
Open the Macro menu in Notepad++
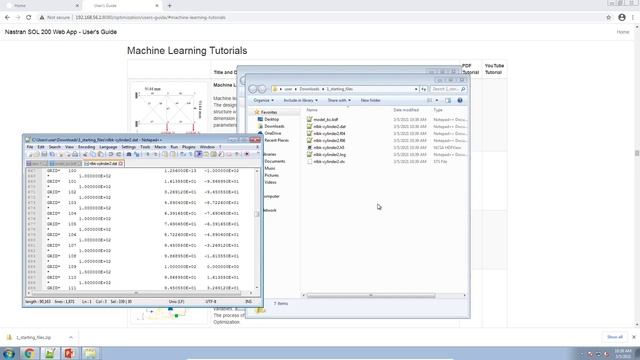point(160,147)
